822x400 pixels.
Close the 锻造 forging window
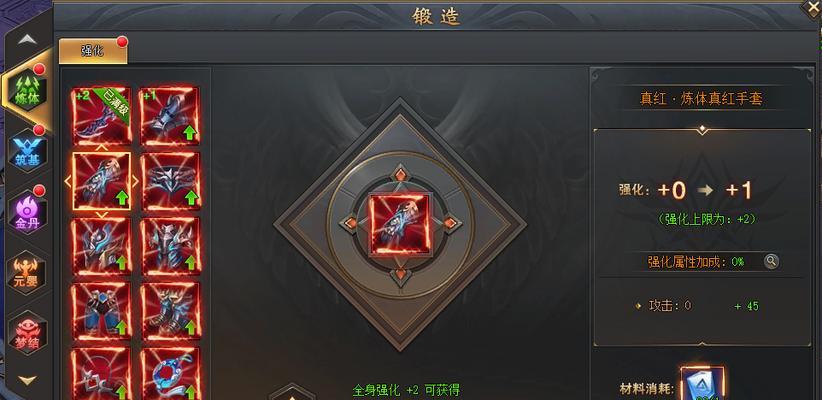[812, 9]
